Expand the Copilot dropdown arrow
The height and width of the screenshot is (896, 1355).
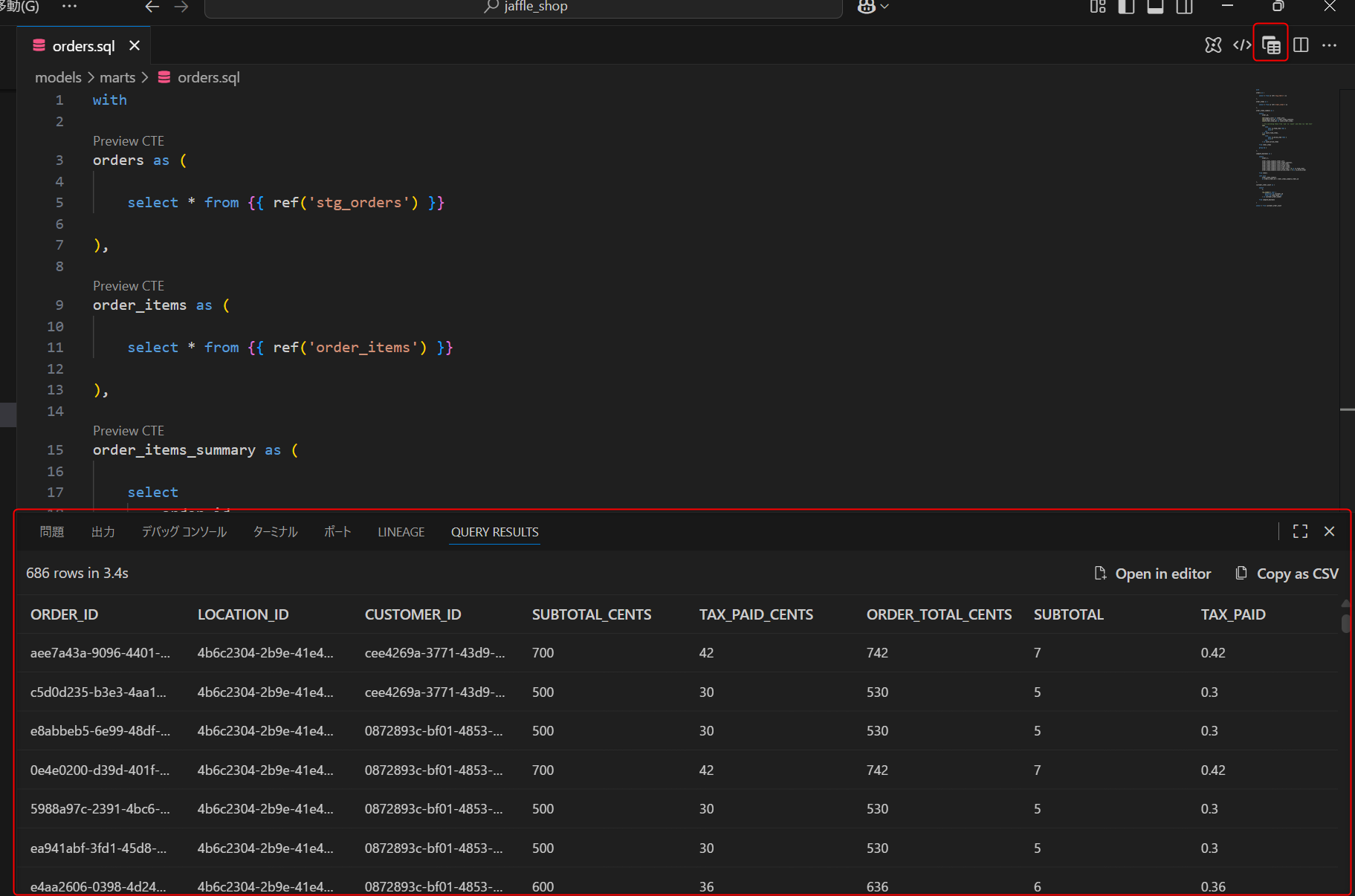coord(885,7)
